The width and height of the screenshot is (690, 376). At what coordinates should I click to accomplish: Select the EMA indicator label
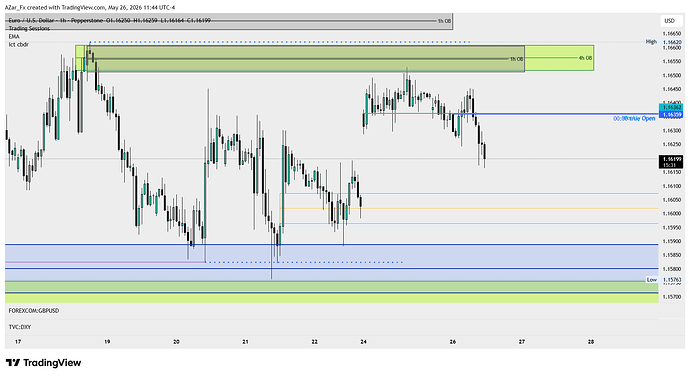point(14,37)
